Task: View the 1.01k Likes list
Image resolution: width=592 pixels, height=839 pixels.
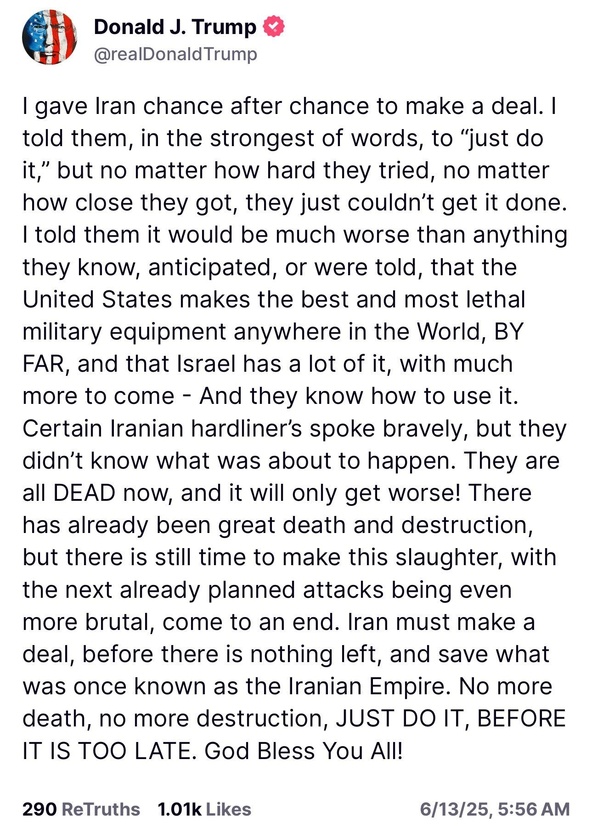Action: 204,809
